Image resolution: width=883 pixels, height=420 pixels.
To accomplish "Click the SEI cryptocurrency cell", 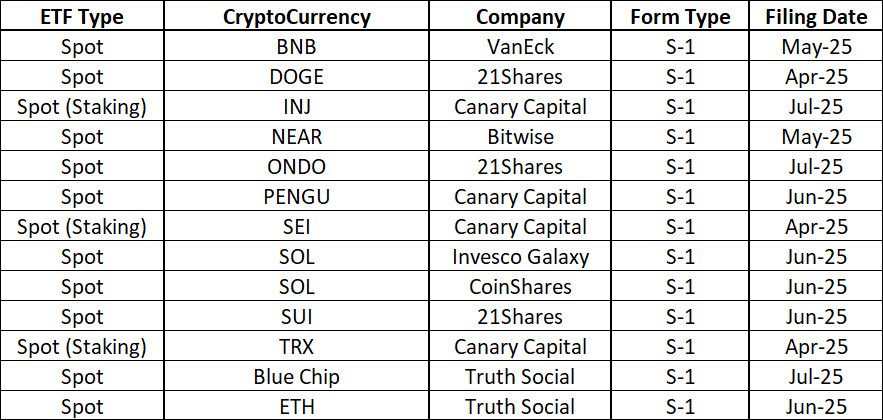I will 297,226.
